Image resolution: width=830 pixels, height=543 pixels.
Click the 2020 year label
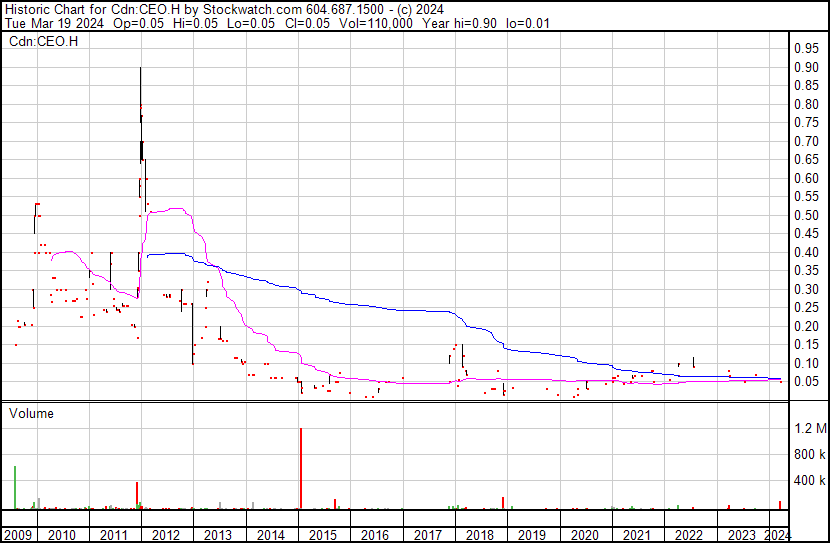point(584,535)
